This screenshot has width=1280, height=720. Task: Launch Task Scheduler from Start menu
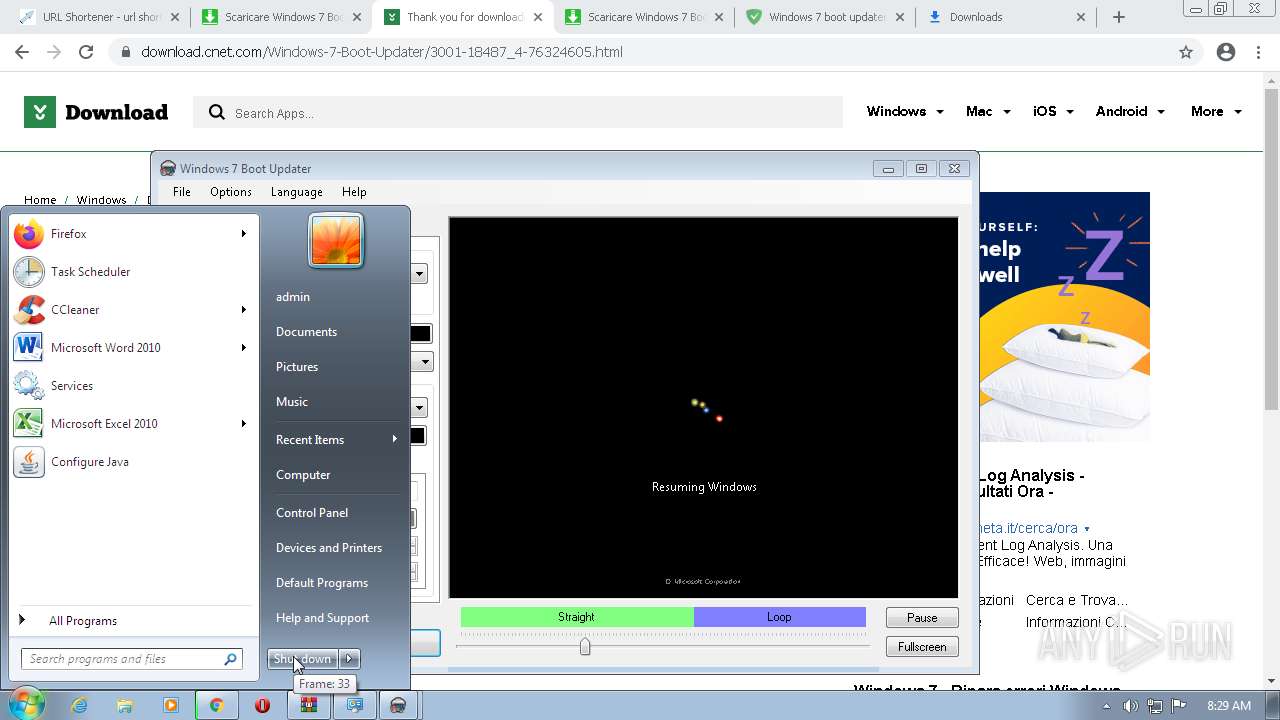pos(130,272)
